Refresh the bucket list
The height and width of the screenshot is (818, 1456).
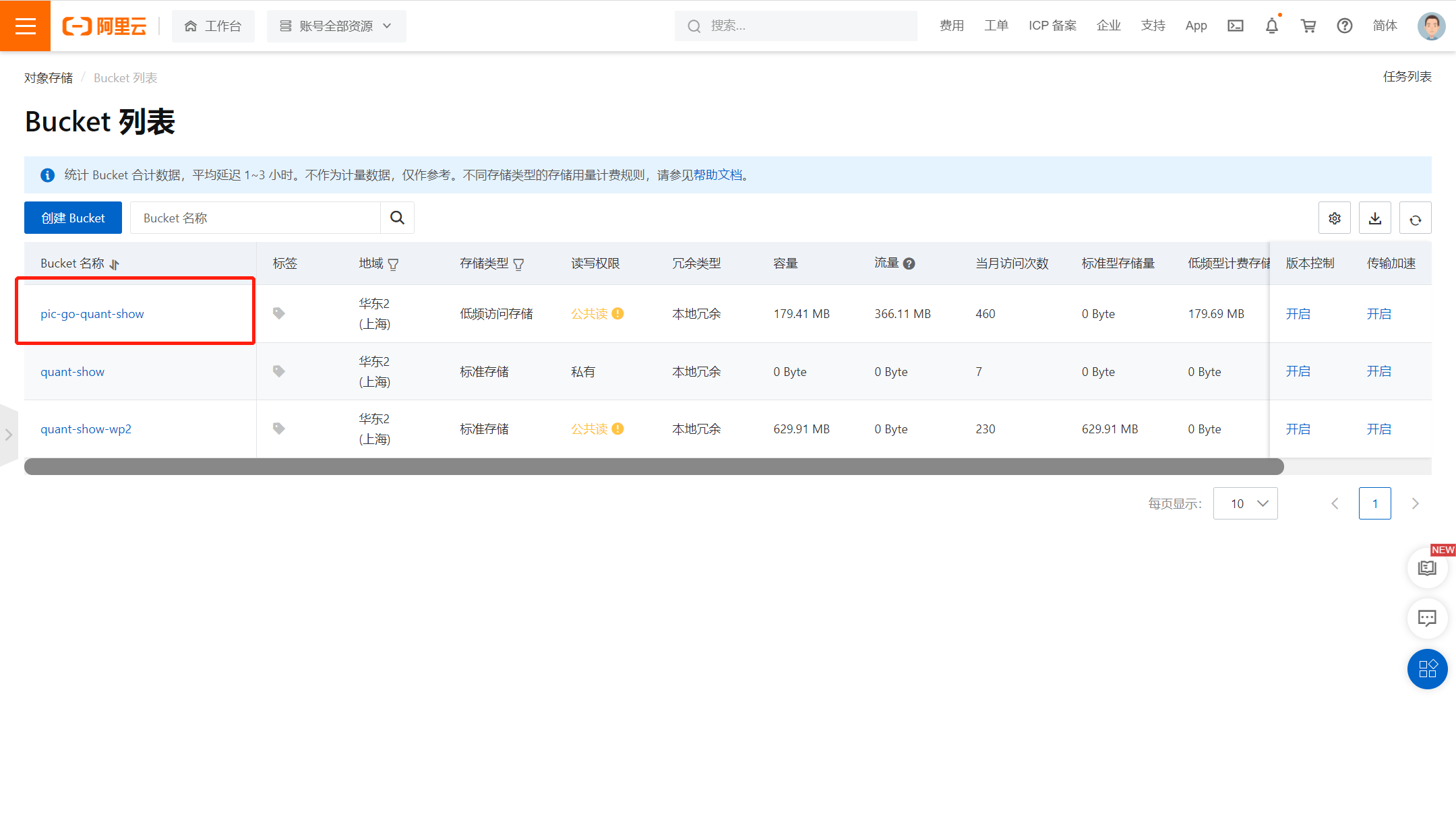[1415, 218]
